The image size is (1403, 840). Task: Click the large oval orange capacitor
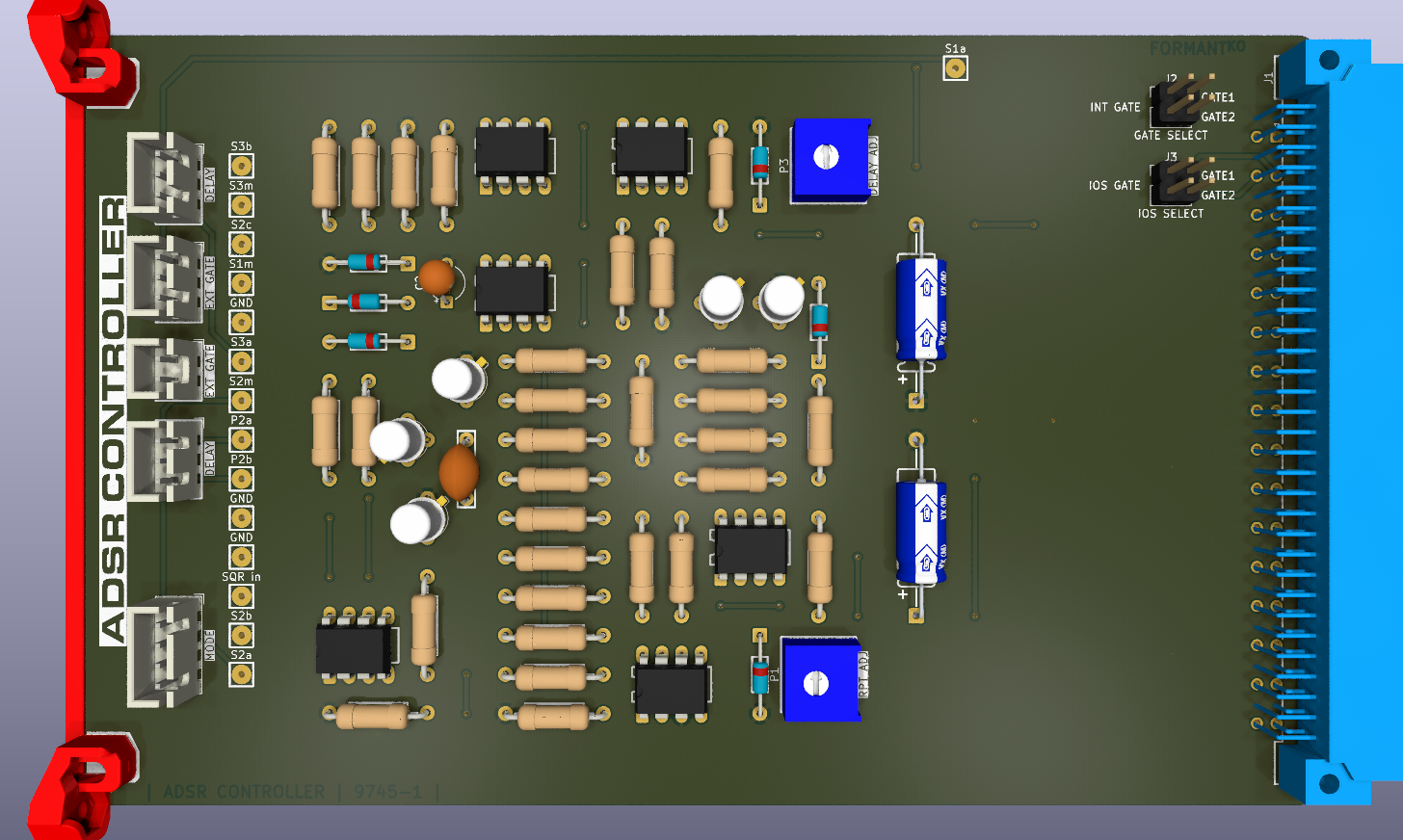coord(459,472)
